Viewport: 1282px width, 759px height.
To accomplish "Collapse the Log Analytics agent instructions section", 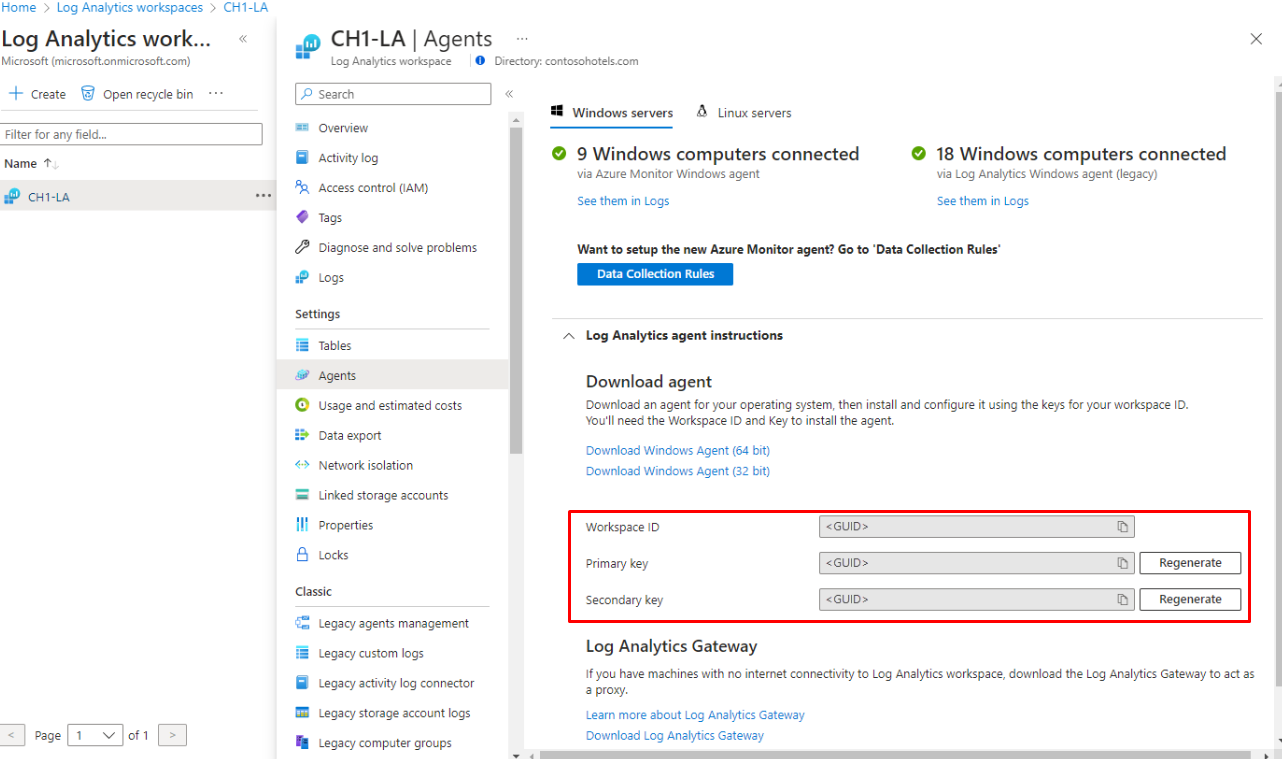I will pos(569,335).
